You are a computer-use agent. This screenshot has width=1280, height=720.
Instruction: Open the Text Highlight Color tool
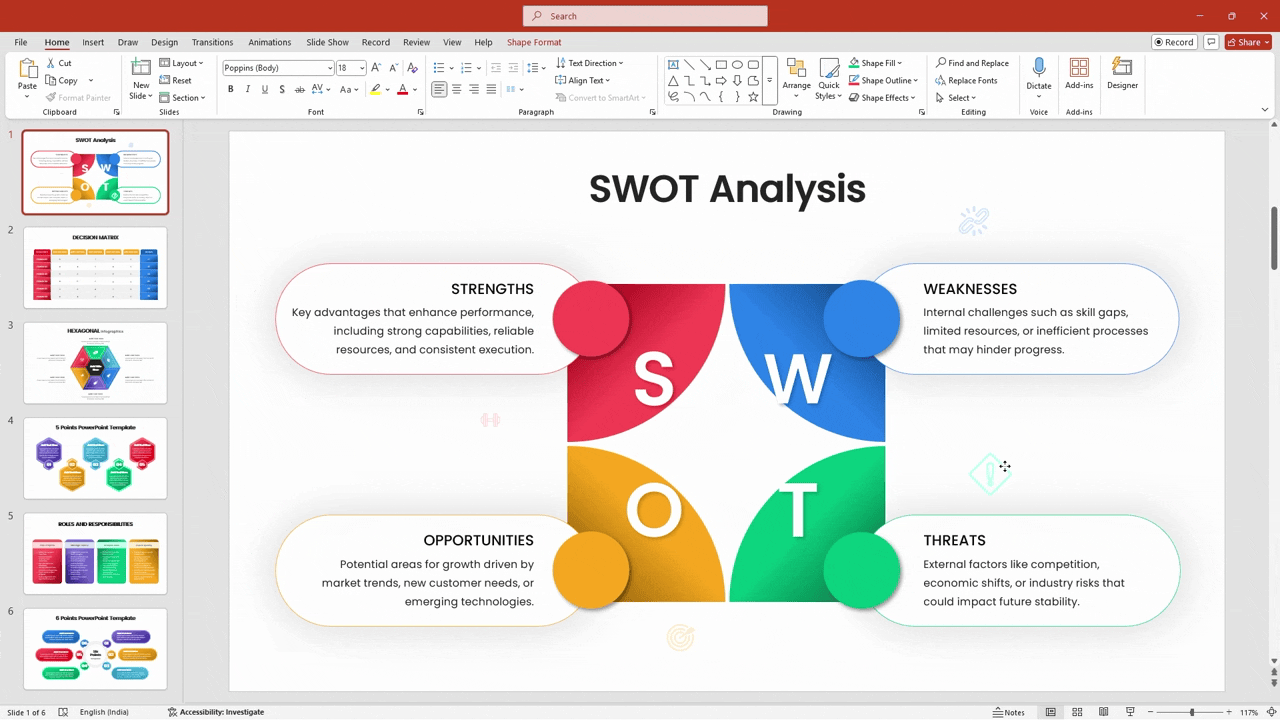[377, 88]
